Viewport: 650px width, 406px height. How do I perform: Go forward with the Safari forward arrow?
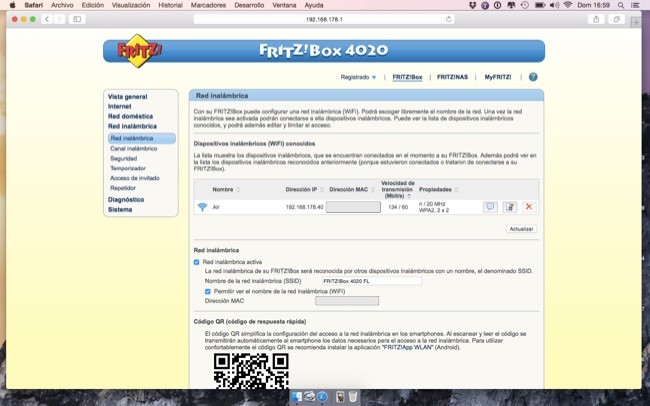coord(59,19)
